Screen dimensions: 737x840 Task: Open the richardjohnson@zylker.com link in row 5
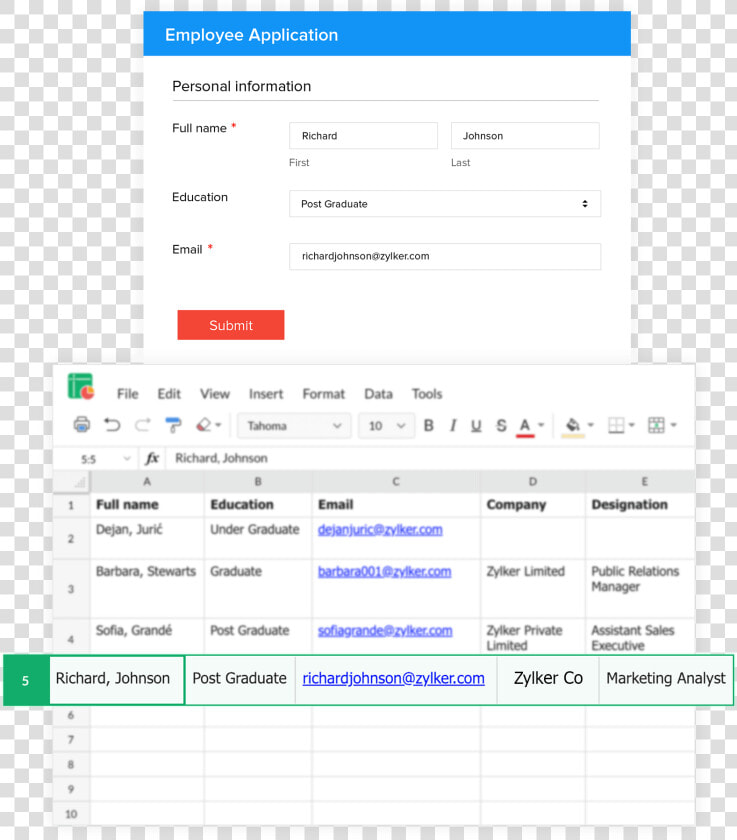point(394,678)
